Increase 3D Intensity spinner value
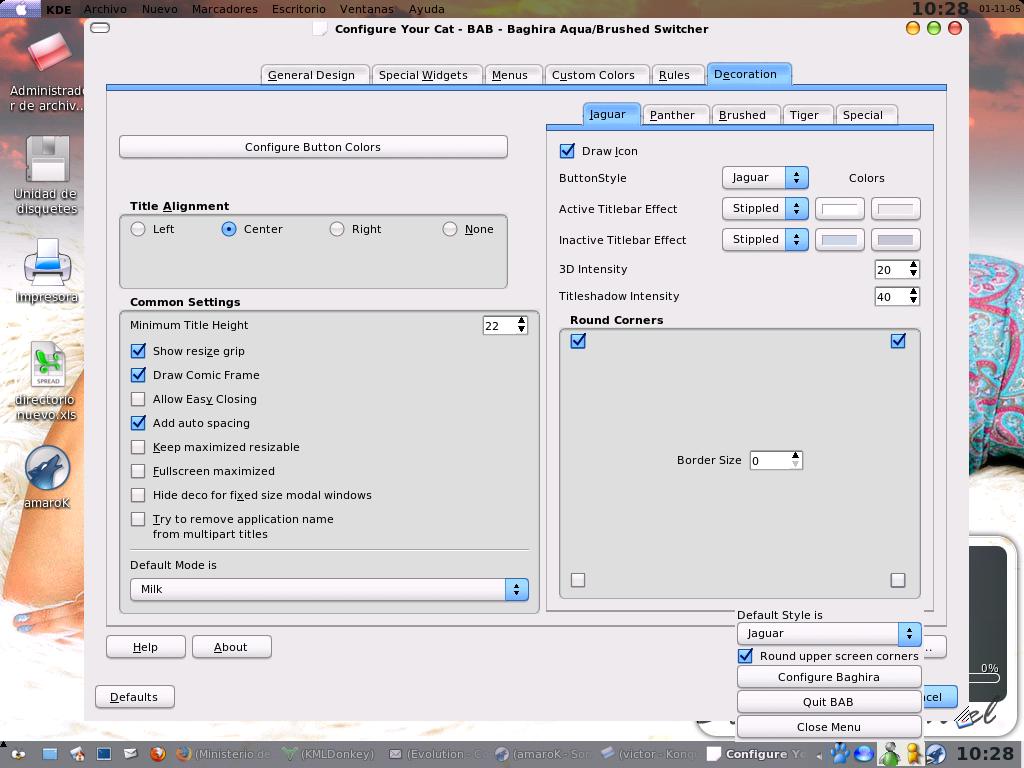 pyautogui.click(x=914, y=264)
